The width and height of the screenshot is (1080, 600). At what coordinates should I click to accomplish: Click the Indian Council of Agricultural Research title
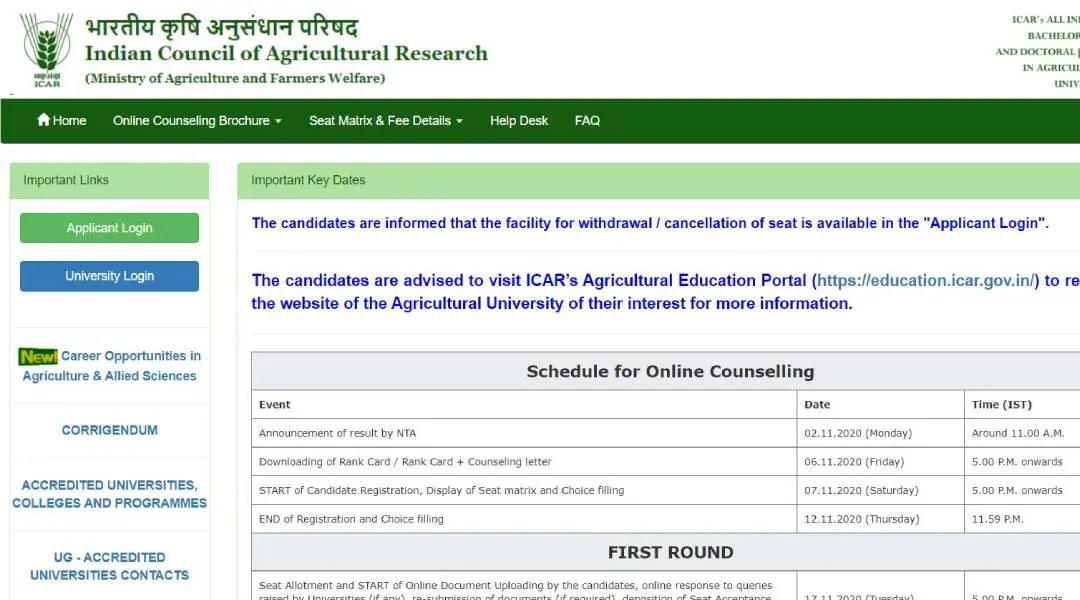[285, 53]
